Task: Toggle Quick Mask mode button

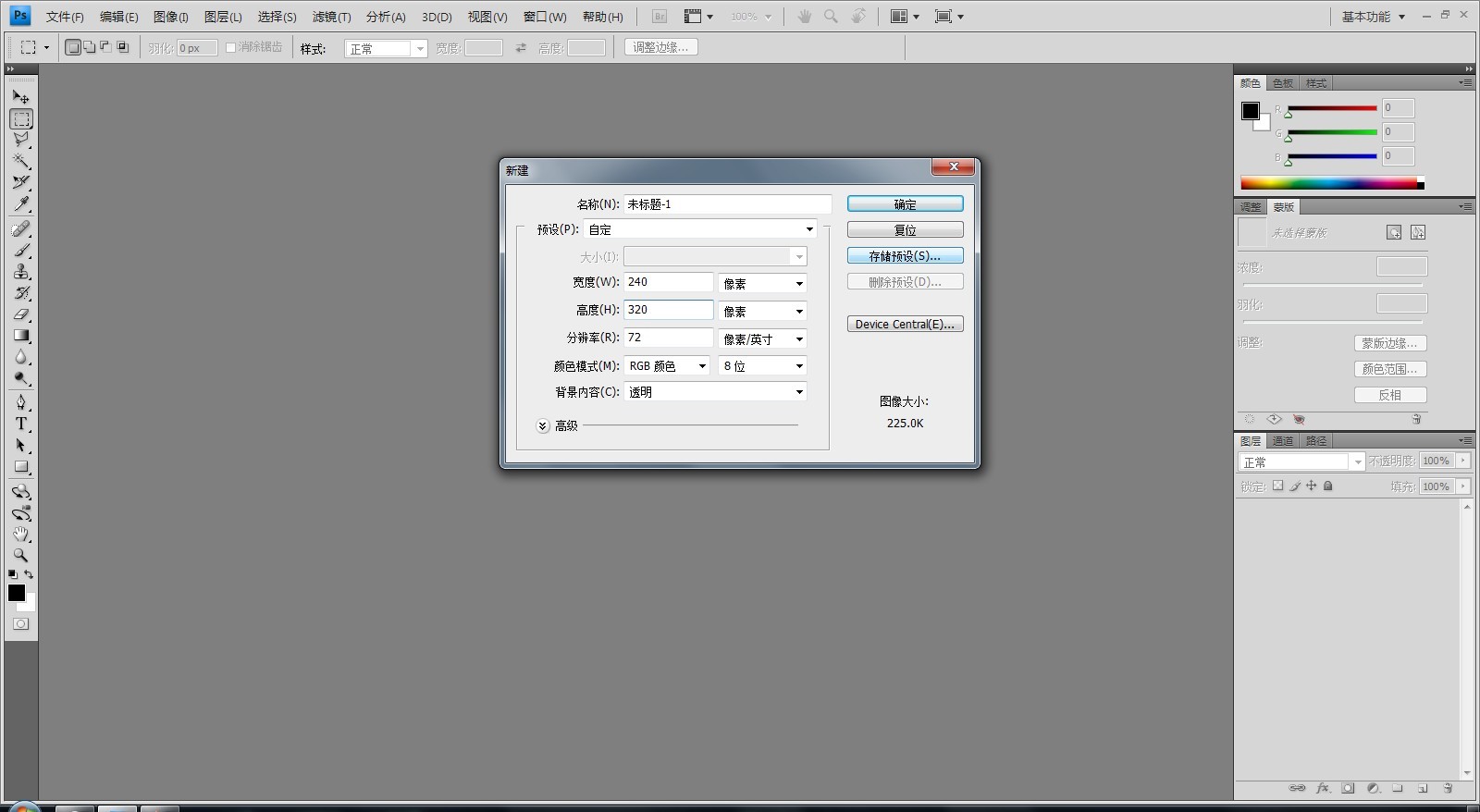Action: coord(20,624)
